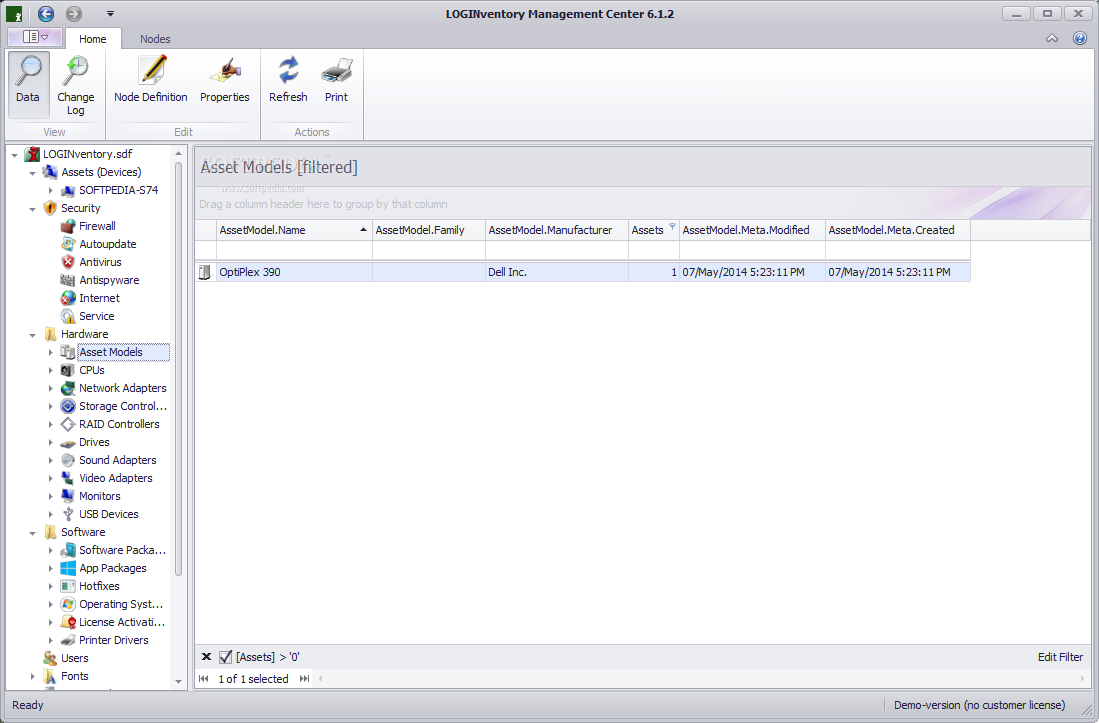Refresh the data grid
Viewport: 1099px width, 723px height.
click(288, 80)
